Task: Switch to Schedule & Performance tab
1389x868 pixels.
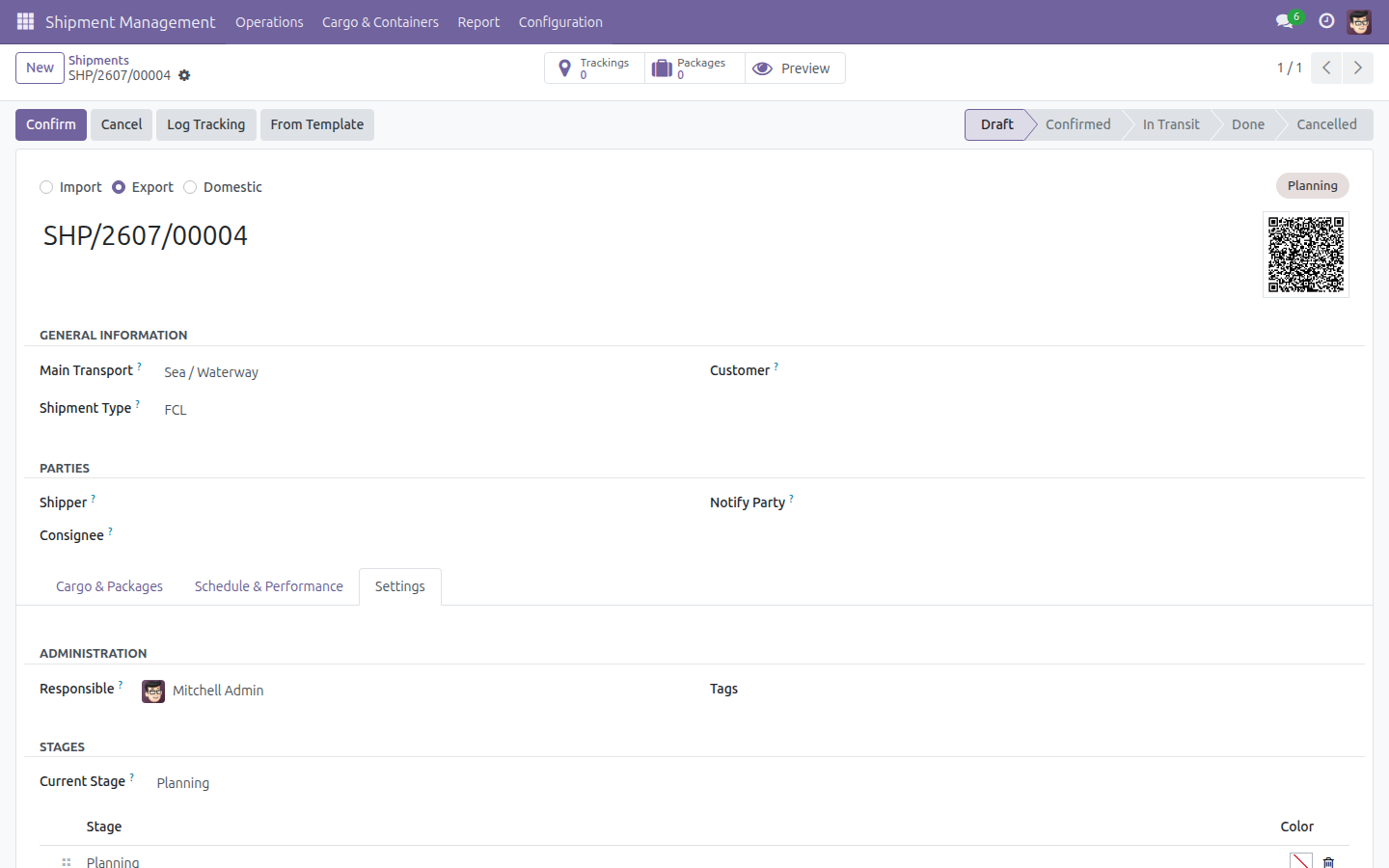Action: tap(269, 586)
